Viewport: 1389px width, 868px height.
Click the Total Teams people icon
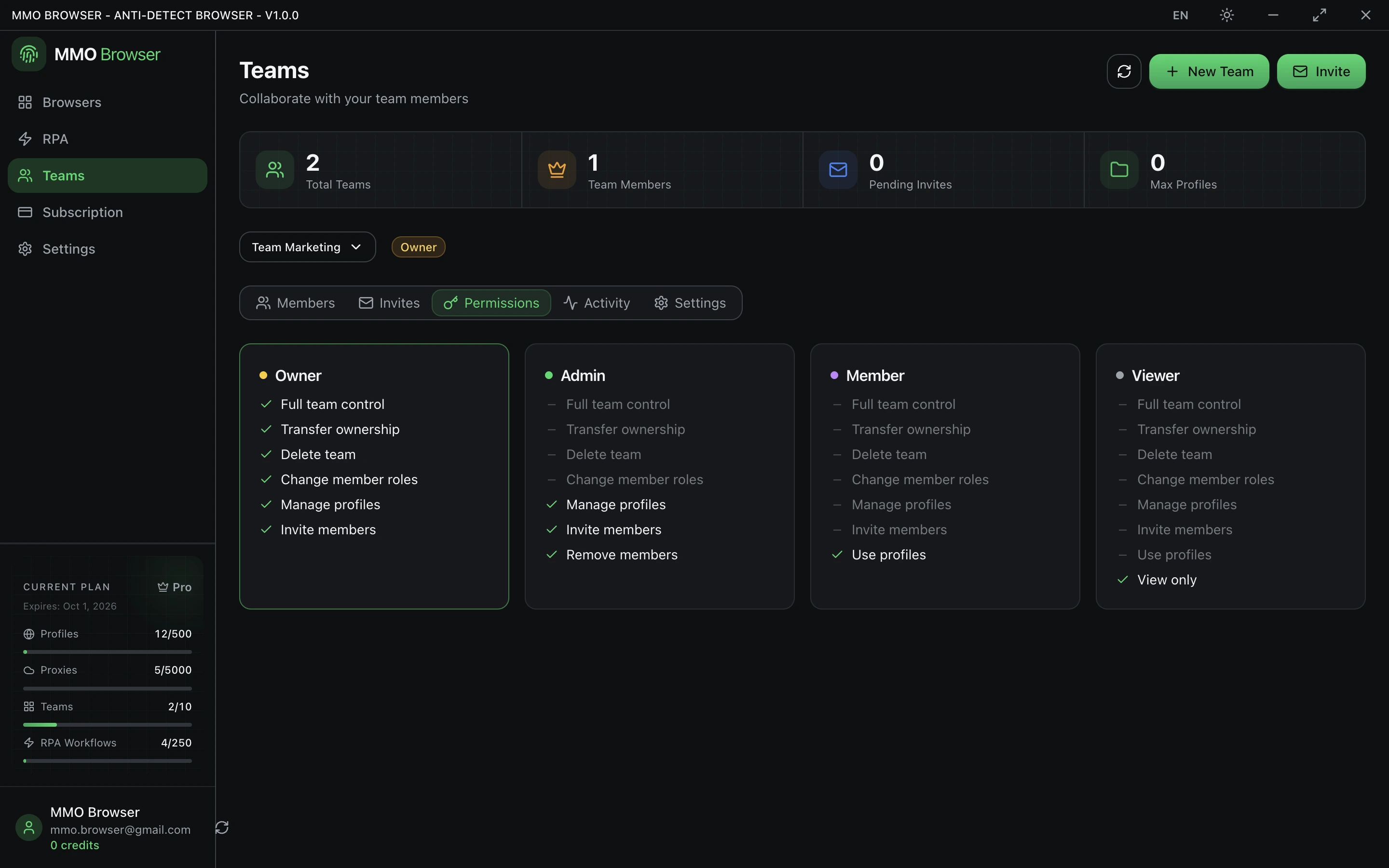pyautogui.click(x=275, y=170)
